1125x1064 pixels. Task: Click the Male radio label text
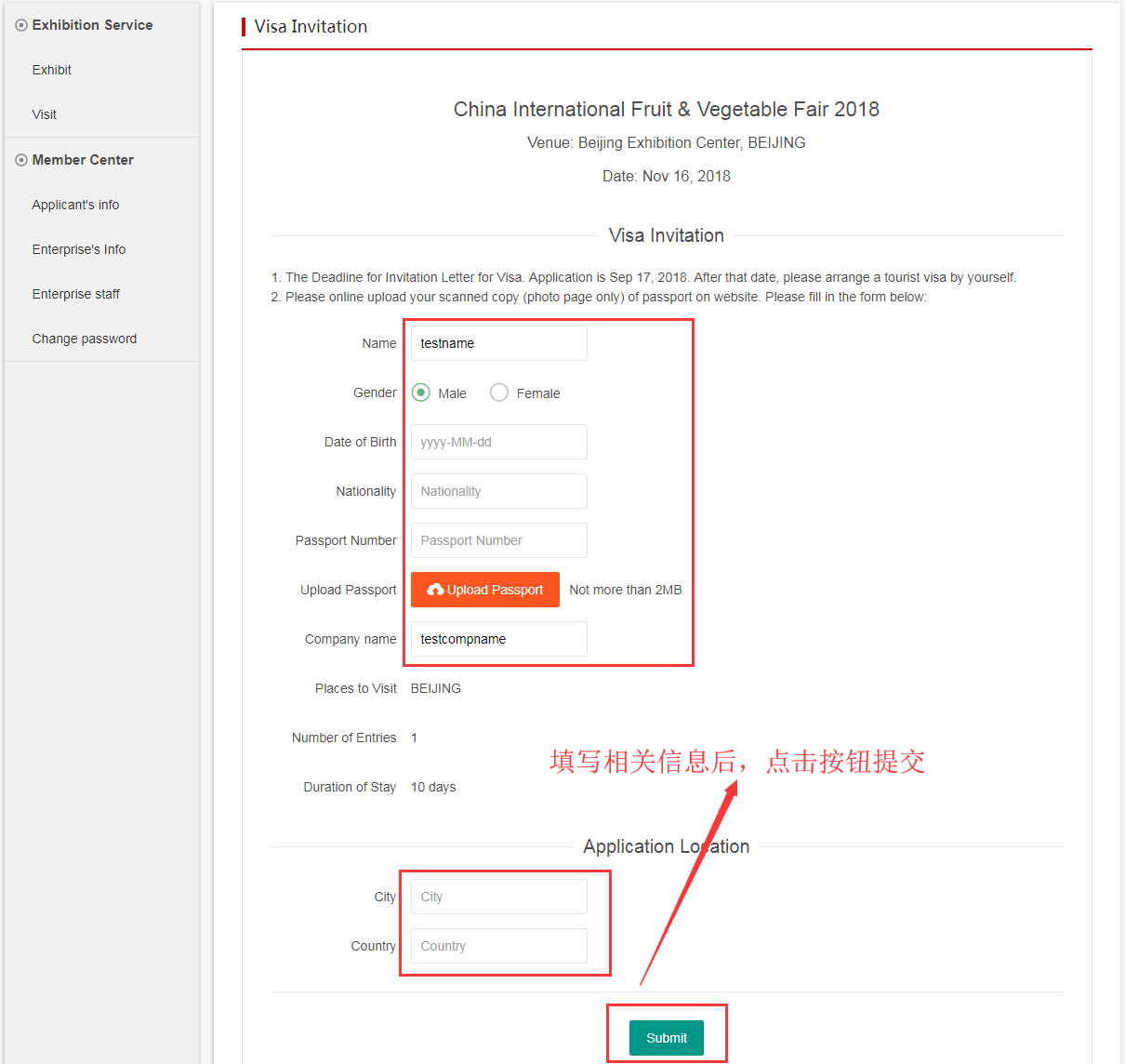pos(453,393)
